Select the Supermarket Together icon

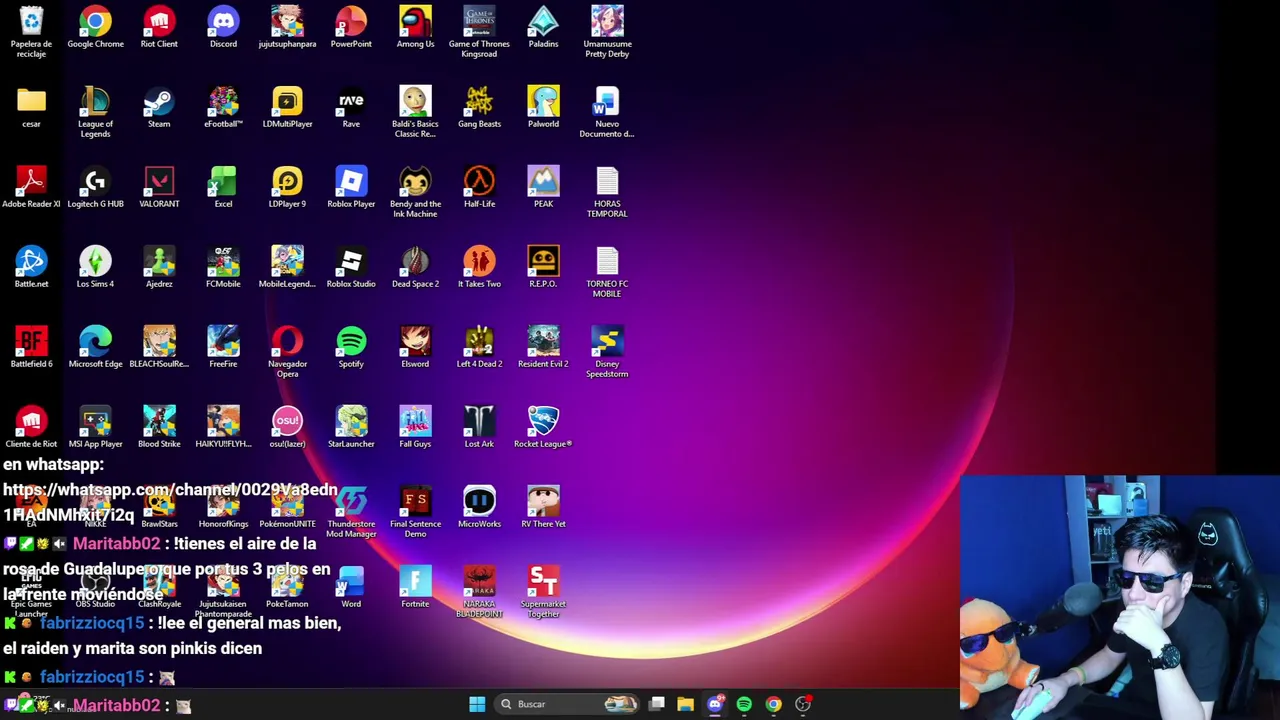(543, 592)
